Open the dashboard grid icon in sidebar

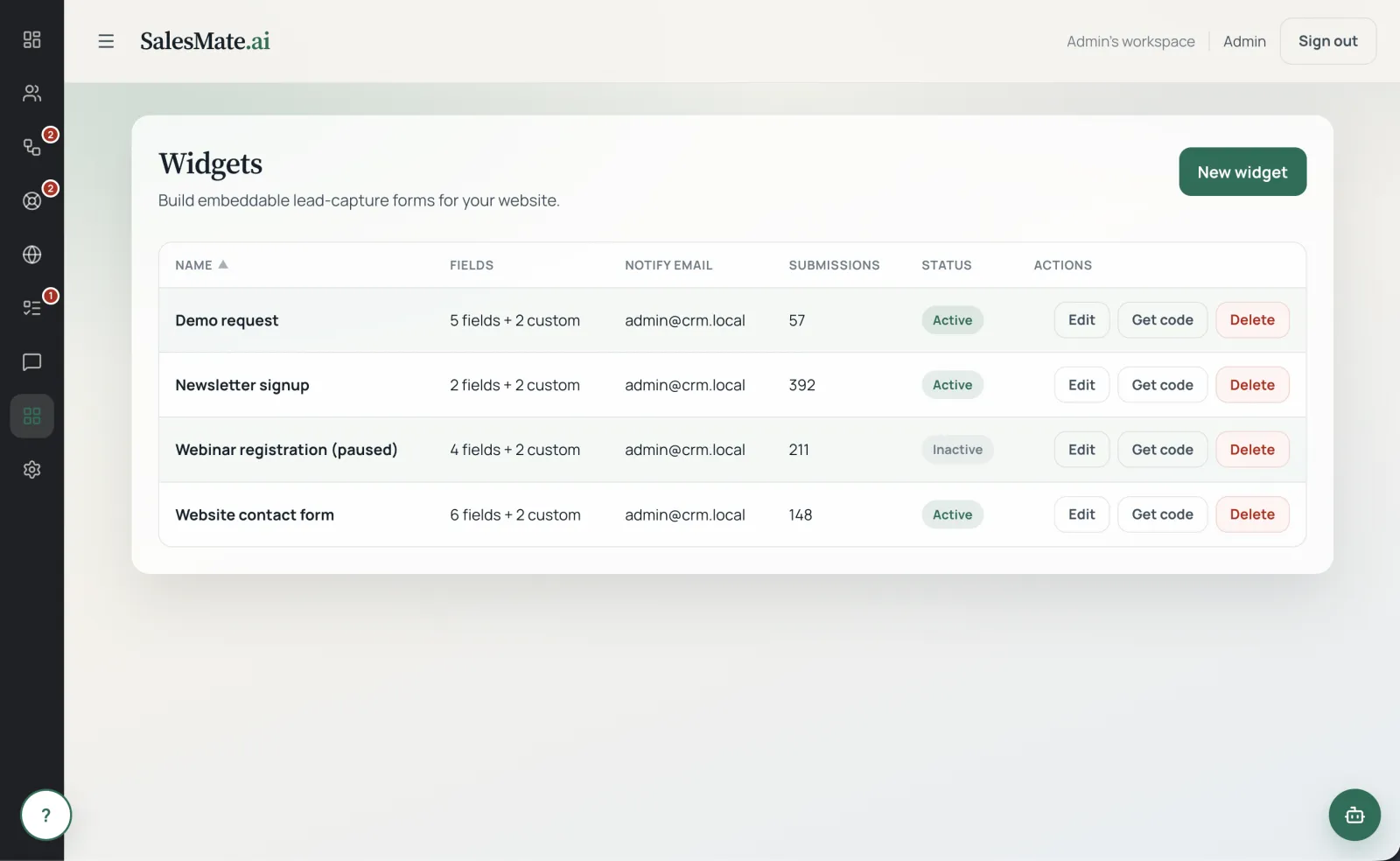pyautogui.click(x=31, y=39)
